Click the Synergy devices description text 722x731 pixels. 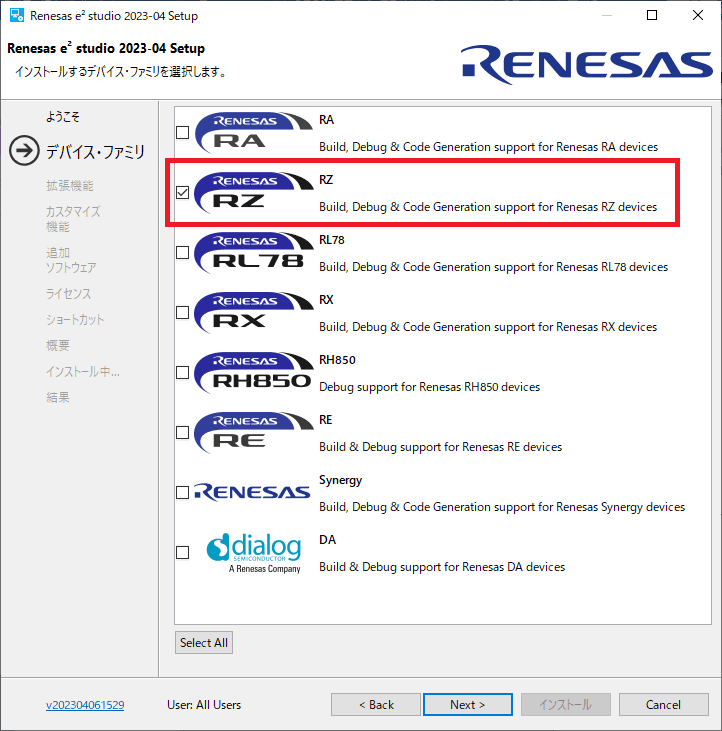(x=502, y=507)
